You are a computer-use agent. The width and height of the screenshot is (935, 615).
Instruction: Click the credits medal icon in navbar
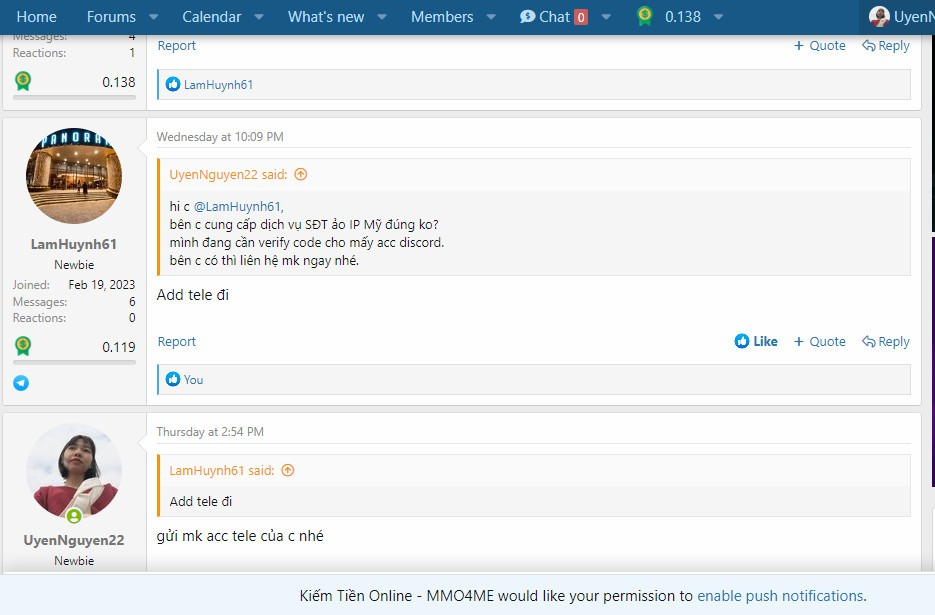click(x=645, y=16)
